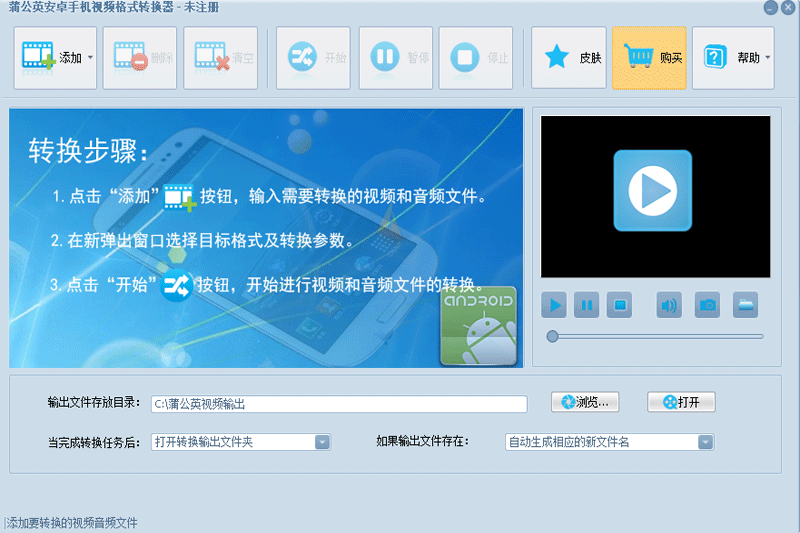Close the converter window
The image size is (800, 533).
click(788, 7)
